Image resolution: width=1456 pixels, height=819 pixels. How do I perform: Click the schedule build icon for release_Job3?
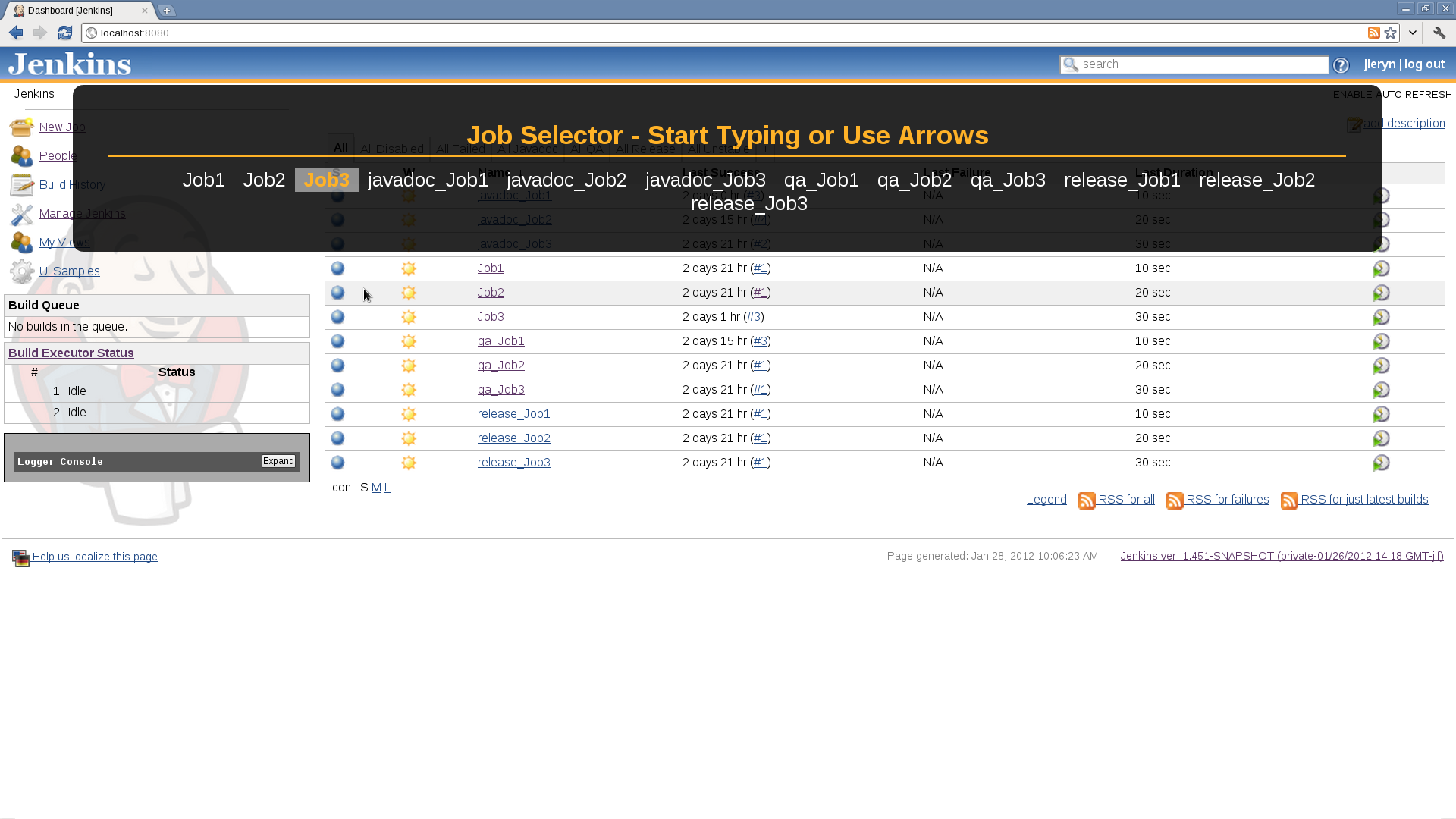pos(1381,463)
